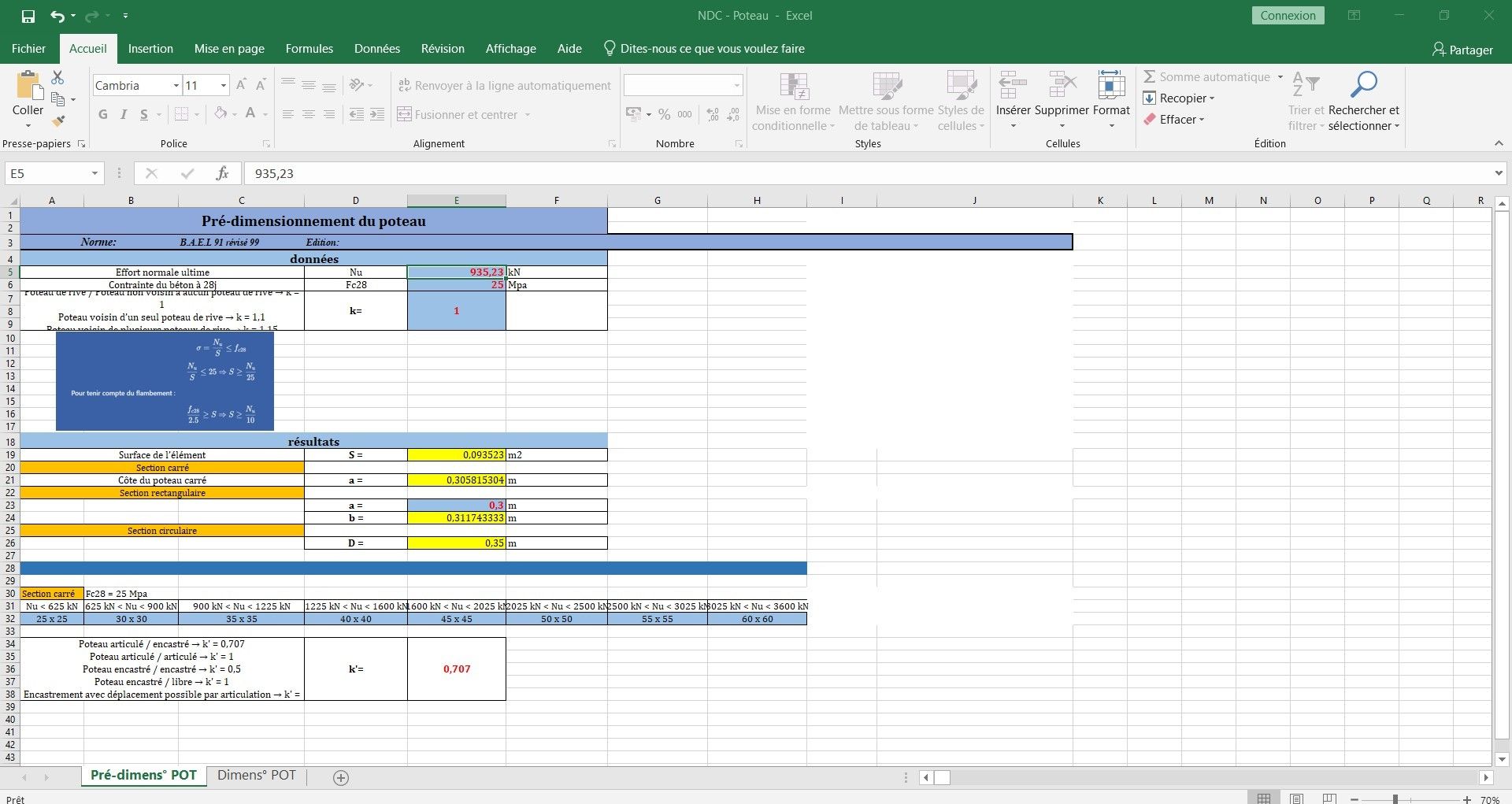The width and height of the screenshot is (1512, 804).
Task: Click the percent style icon
Action: click(x=664, y=115)
